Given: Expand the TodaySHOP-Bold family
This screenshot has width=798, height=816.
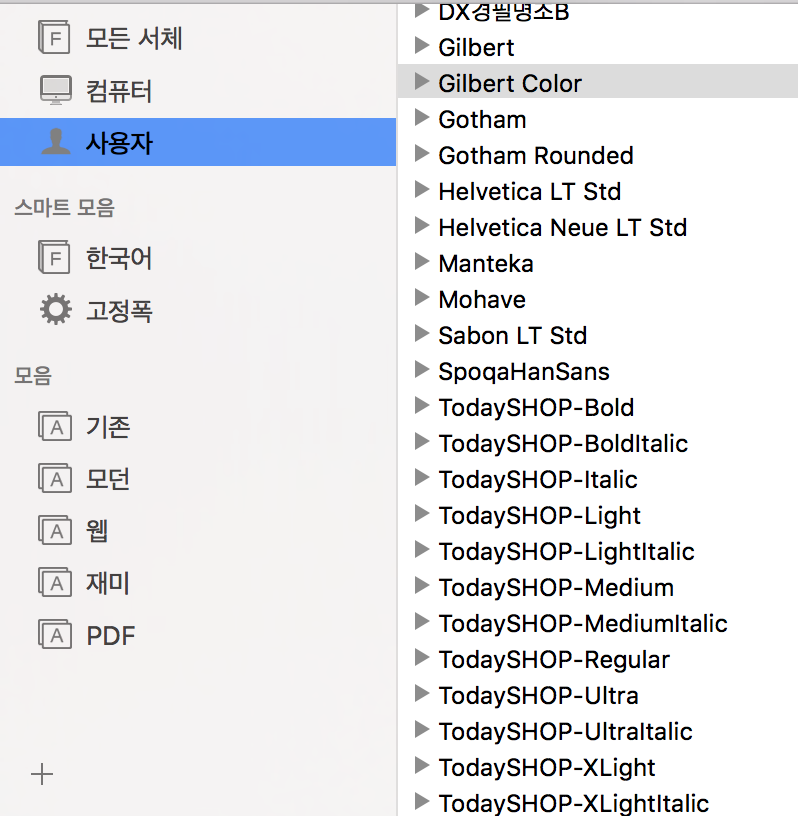Looking at the screenshot, I should point(422,405).
